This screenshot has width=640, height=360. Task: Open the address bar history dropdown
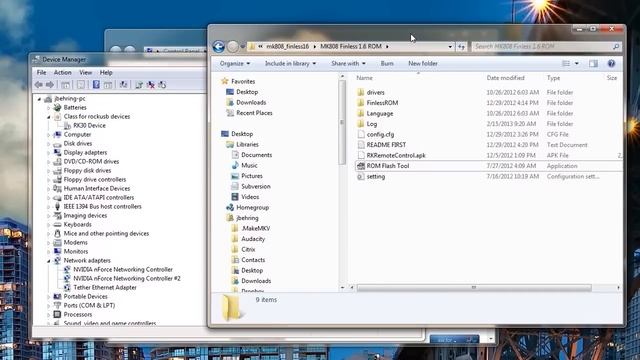(450, 47)
